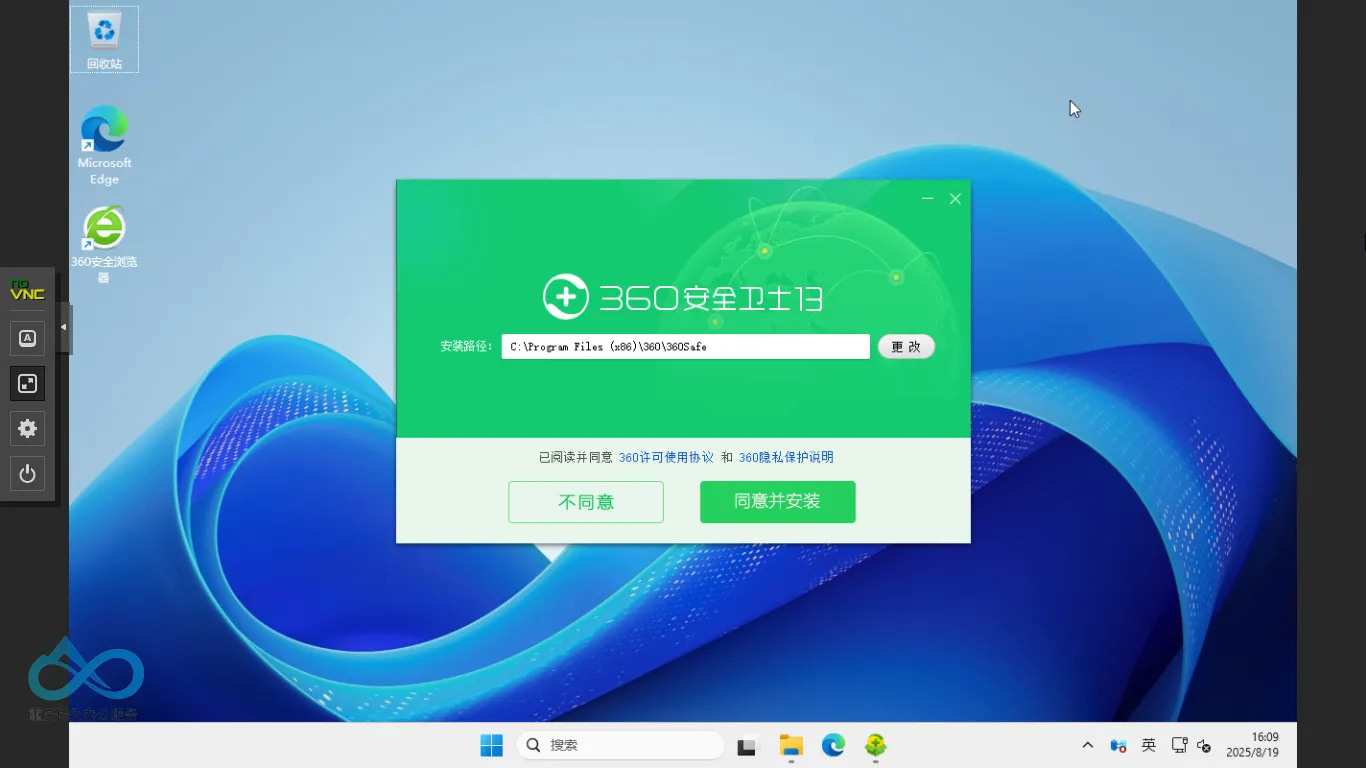Click the 已阅读并同意 text
The width and height of the screenshot is (1366, 768).
coord(575,457)
